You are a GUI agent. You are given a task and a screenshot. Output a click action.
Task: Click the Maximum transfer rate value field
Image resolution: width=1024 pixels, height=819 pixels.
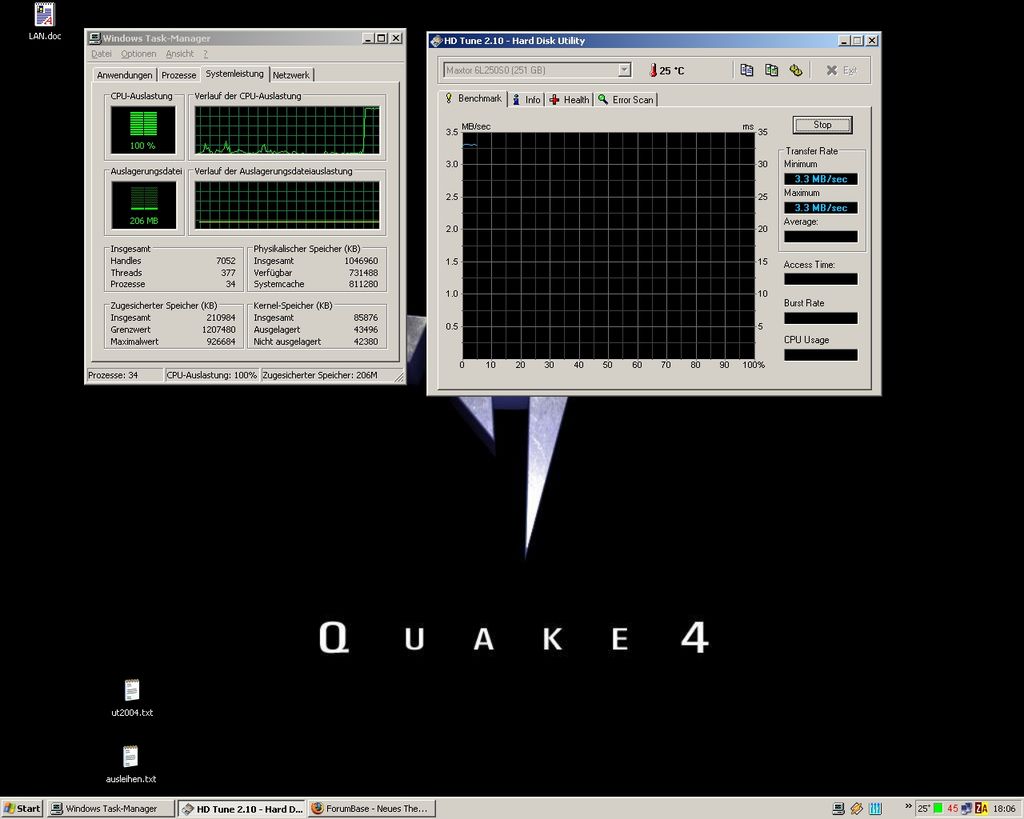[x=820, y=208]
